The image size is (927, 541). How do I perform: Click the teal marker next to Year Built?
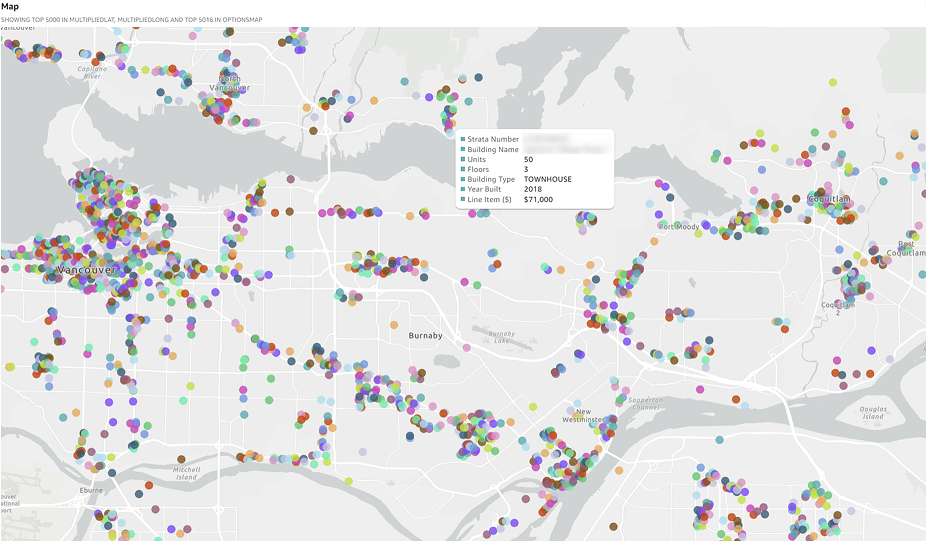click(x=464, y=189)
